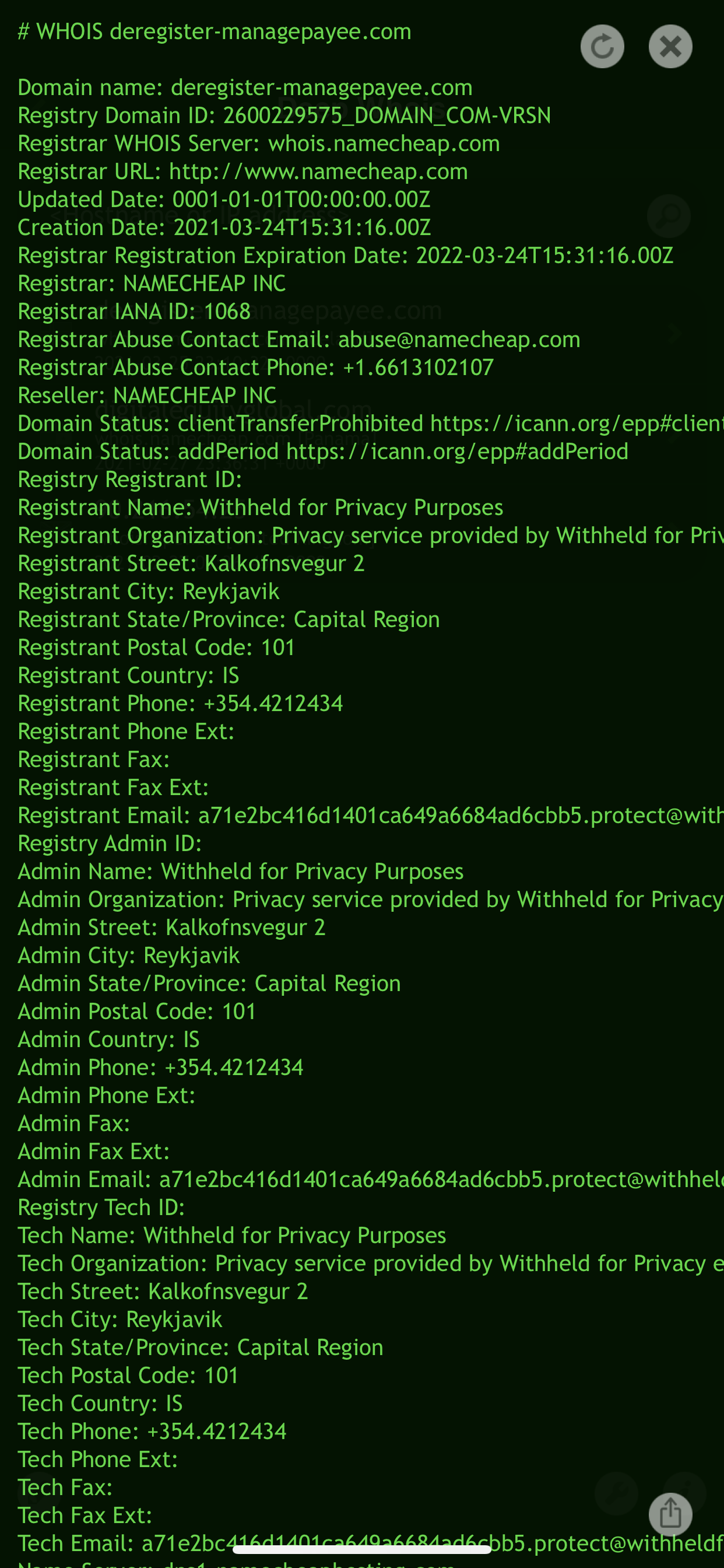Image resolution: width=724 pixels, height=1568 pixels.
Task: Tap the share icon button
Action: pyautogui.click(x=670, y=1513)
